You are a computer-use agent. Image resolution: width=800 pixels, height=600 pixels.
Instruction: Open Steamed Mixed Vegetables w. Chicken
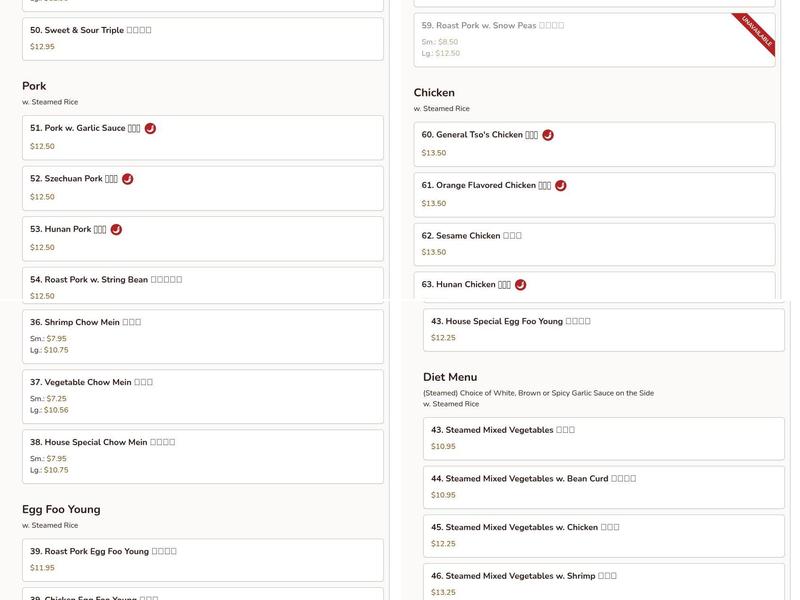[x=603, y=535]
